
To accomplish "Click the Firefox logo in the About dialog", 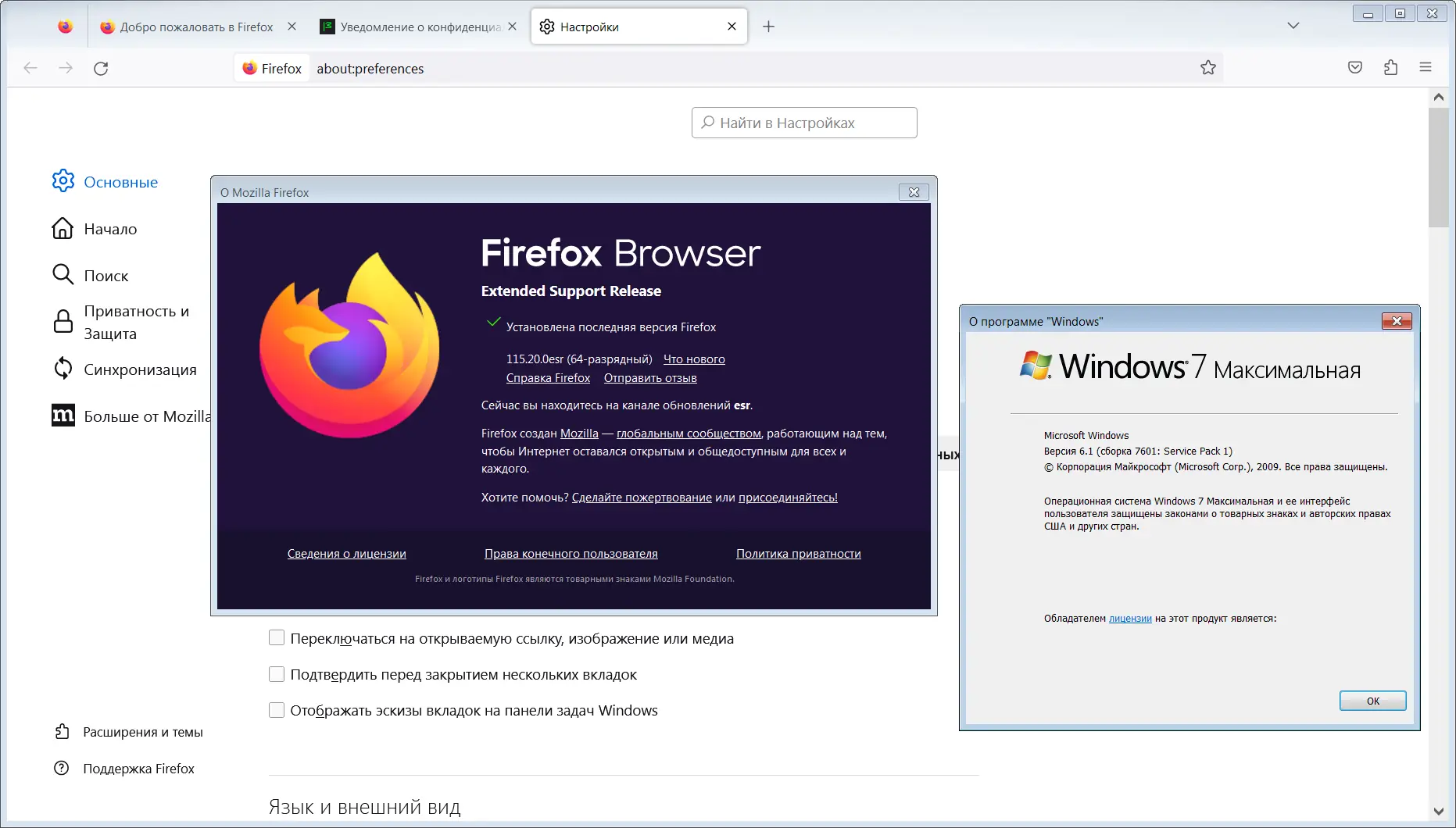I will 349,345.
